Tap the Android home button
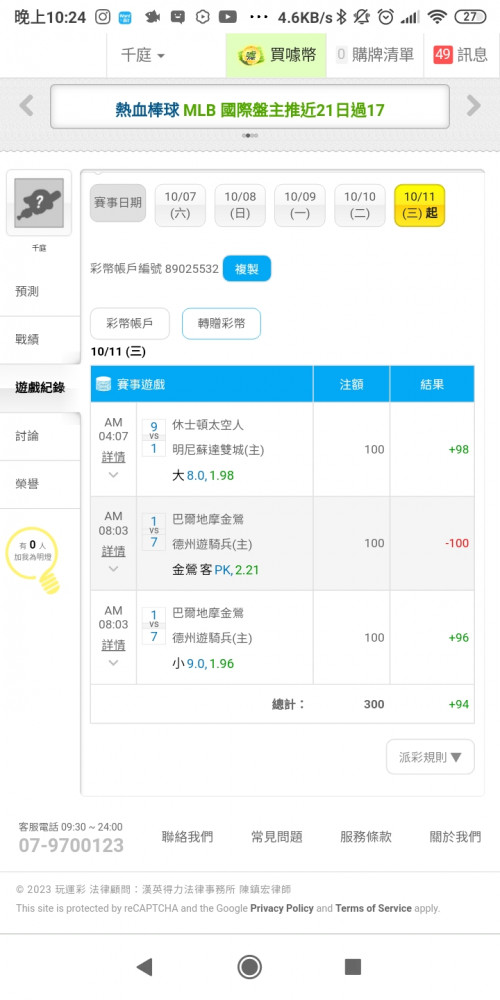This screenshot has height=1000, width=500. point(249,967)
